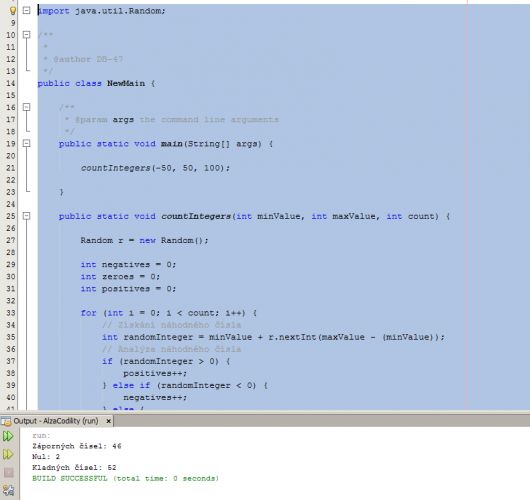This screenshot has height=500, width=530.
Task: Select the Output - AlzaCodility (run) tab
Action: point(56,421)
